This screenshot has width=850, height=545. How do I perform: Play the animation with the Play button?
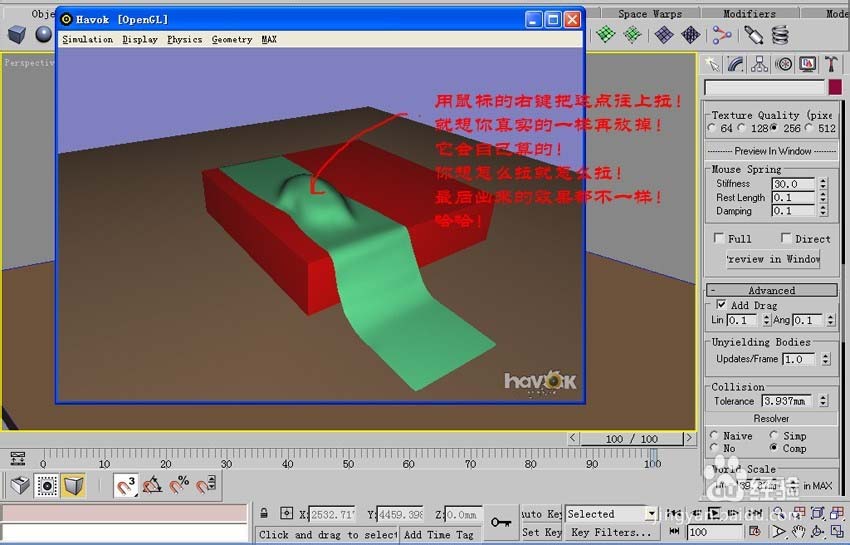click(714, 512)
